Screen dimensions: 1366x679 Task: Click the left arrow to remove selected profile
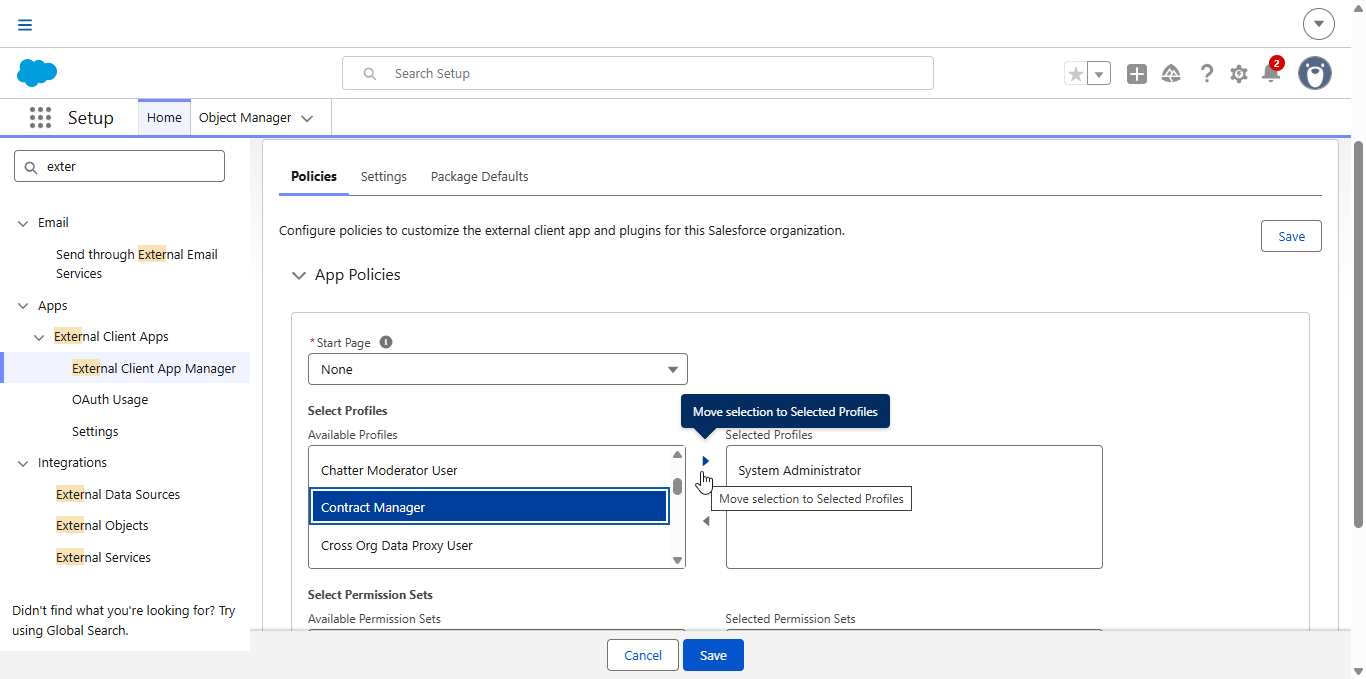click(x=705, y=521)
